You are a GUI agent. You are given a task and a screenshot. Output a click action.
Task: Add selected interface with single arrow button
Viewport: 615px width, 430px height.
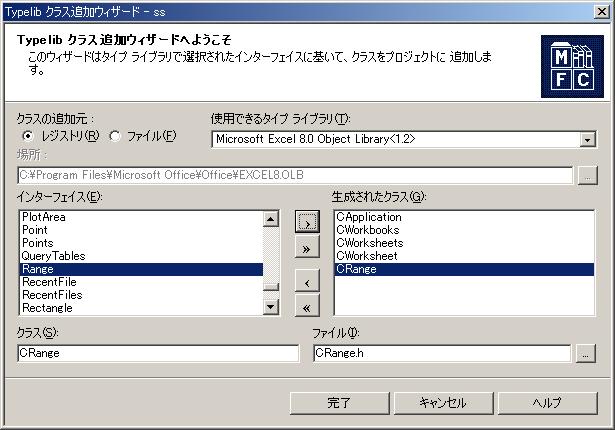307,222
